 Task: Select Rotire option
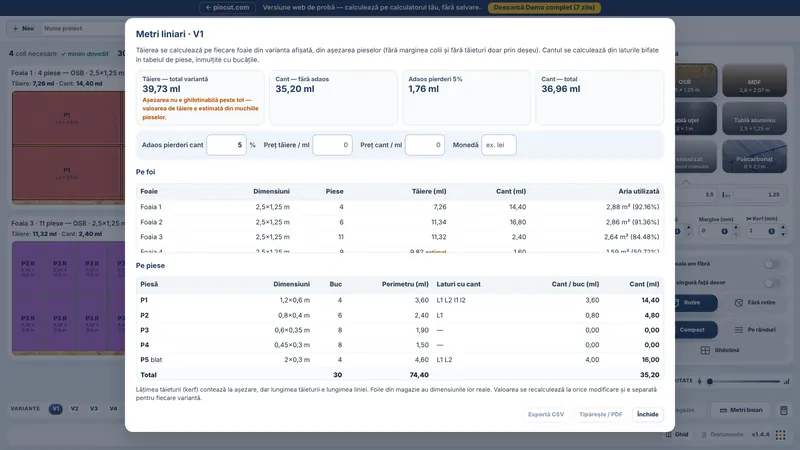[x=696, y=303]
